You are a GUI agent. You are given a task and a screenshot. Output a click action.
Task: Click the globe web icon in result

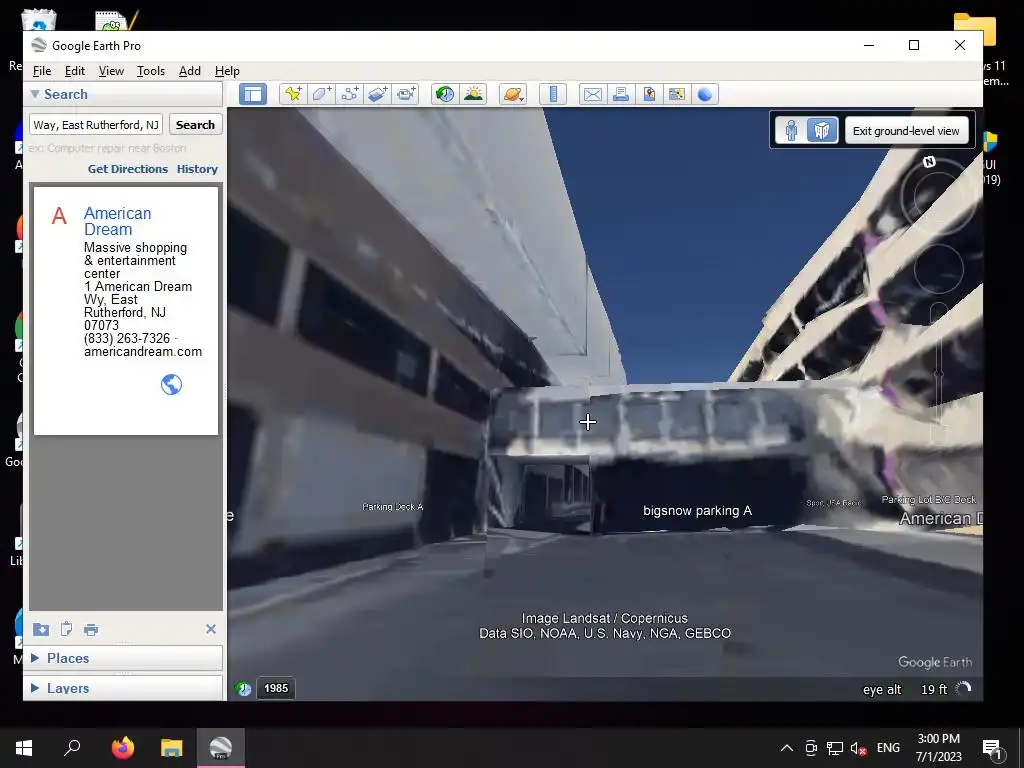point(171,385)
